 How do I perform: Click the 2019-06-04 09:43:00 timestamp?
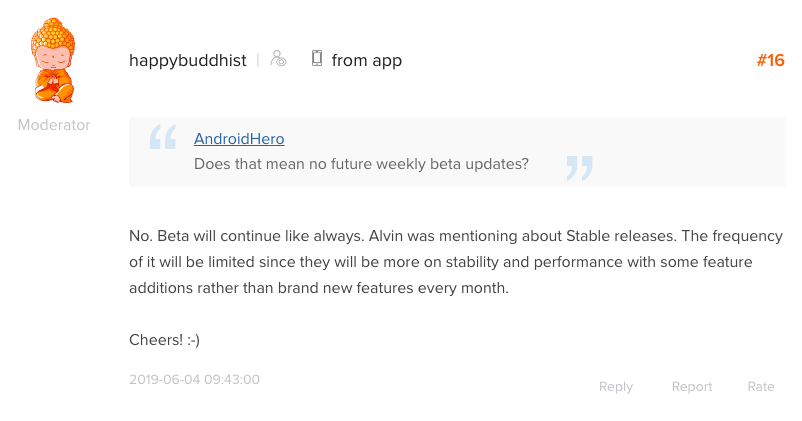pyautogui.click(x=194, y=380)
